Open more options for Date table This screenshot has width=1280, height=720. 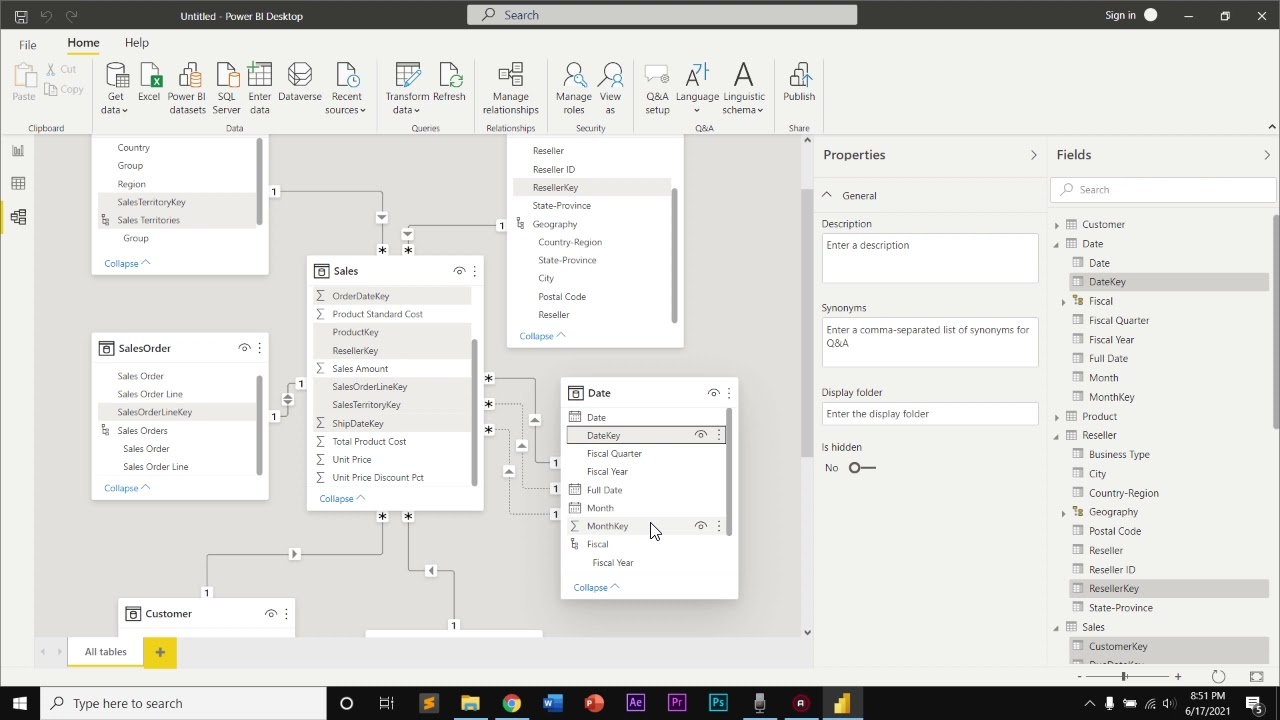pos(728,393)
